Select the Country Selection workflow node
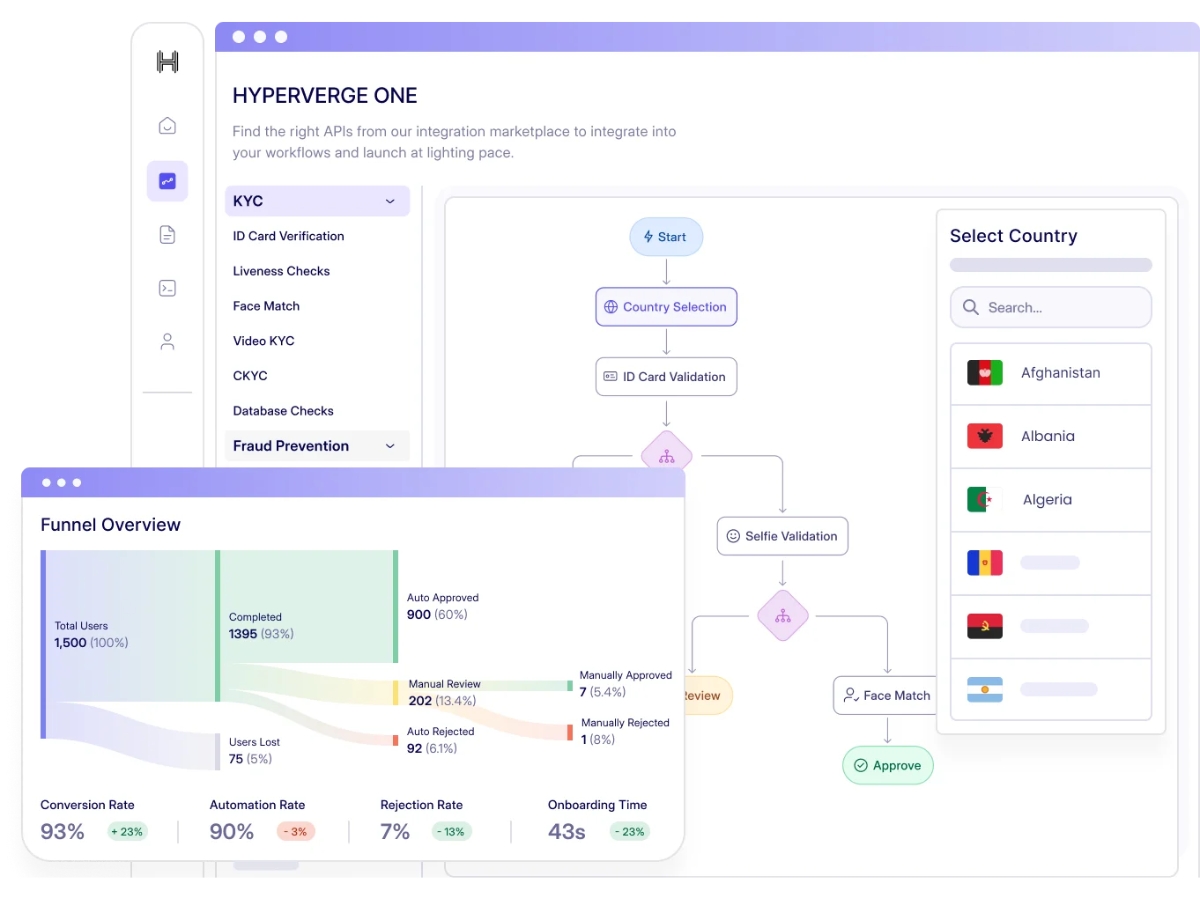Screen dimensions: 1200x900 [x=666, y=307]
